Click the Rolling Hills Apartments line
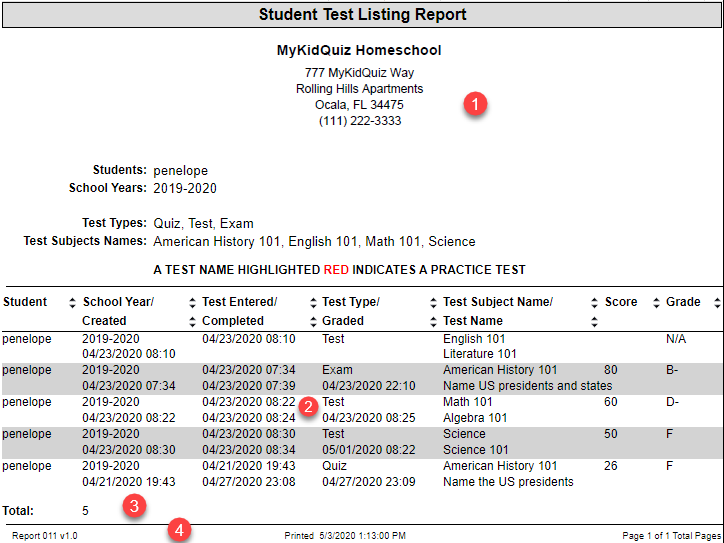724x543 pixels. [x=360, y=89]
